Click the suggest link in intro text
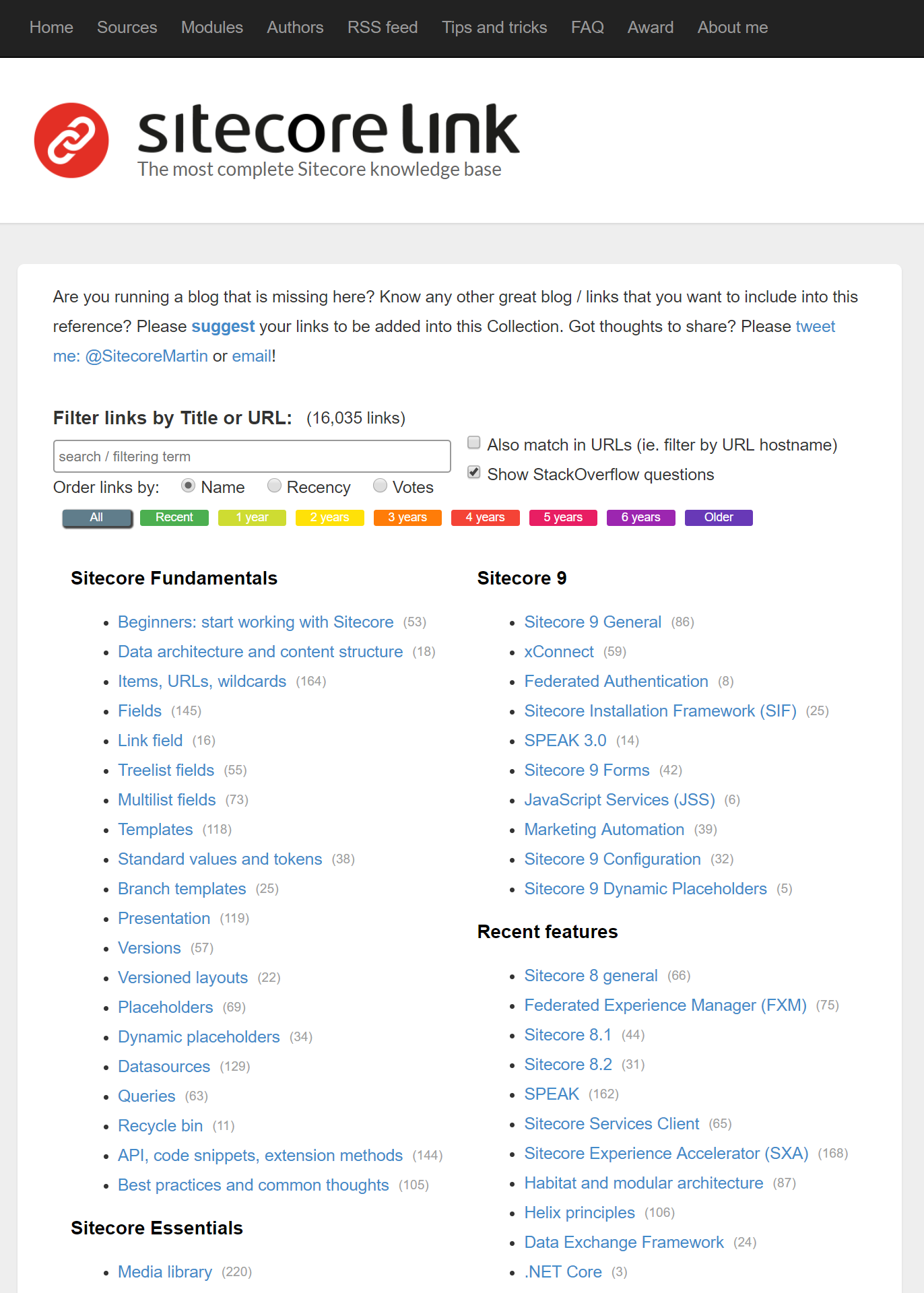Viewport: 924px width, 1293px height. 223,327
